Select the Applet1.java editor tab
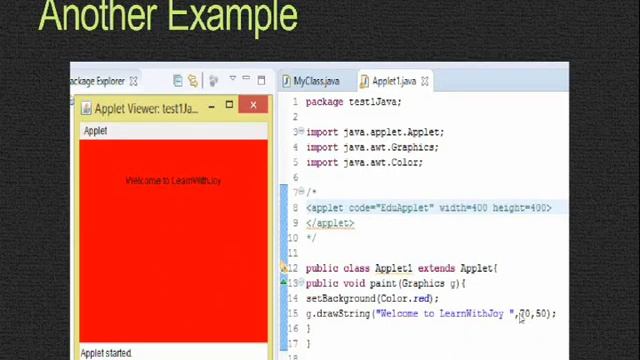This screenshot has height=360, width=640. click(394, 81)
